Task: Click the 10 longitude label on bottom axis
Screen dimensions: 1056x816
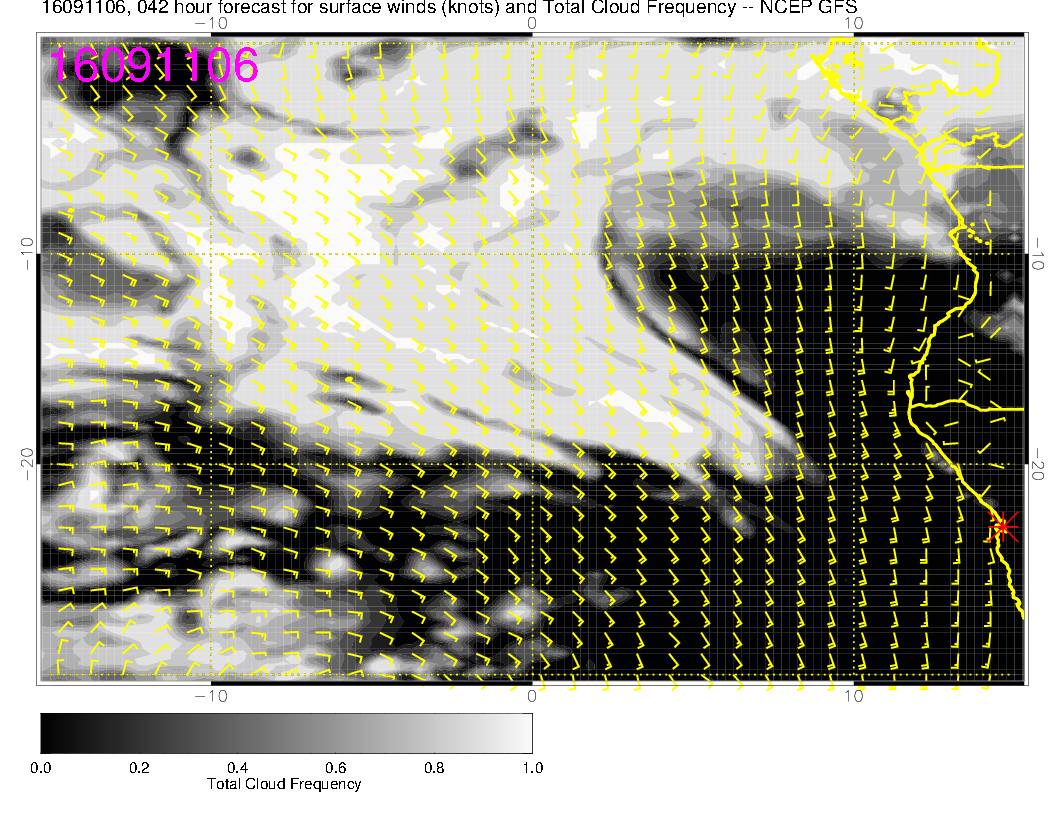Action: (853, 696)
